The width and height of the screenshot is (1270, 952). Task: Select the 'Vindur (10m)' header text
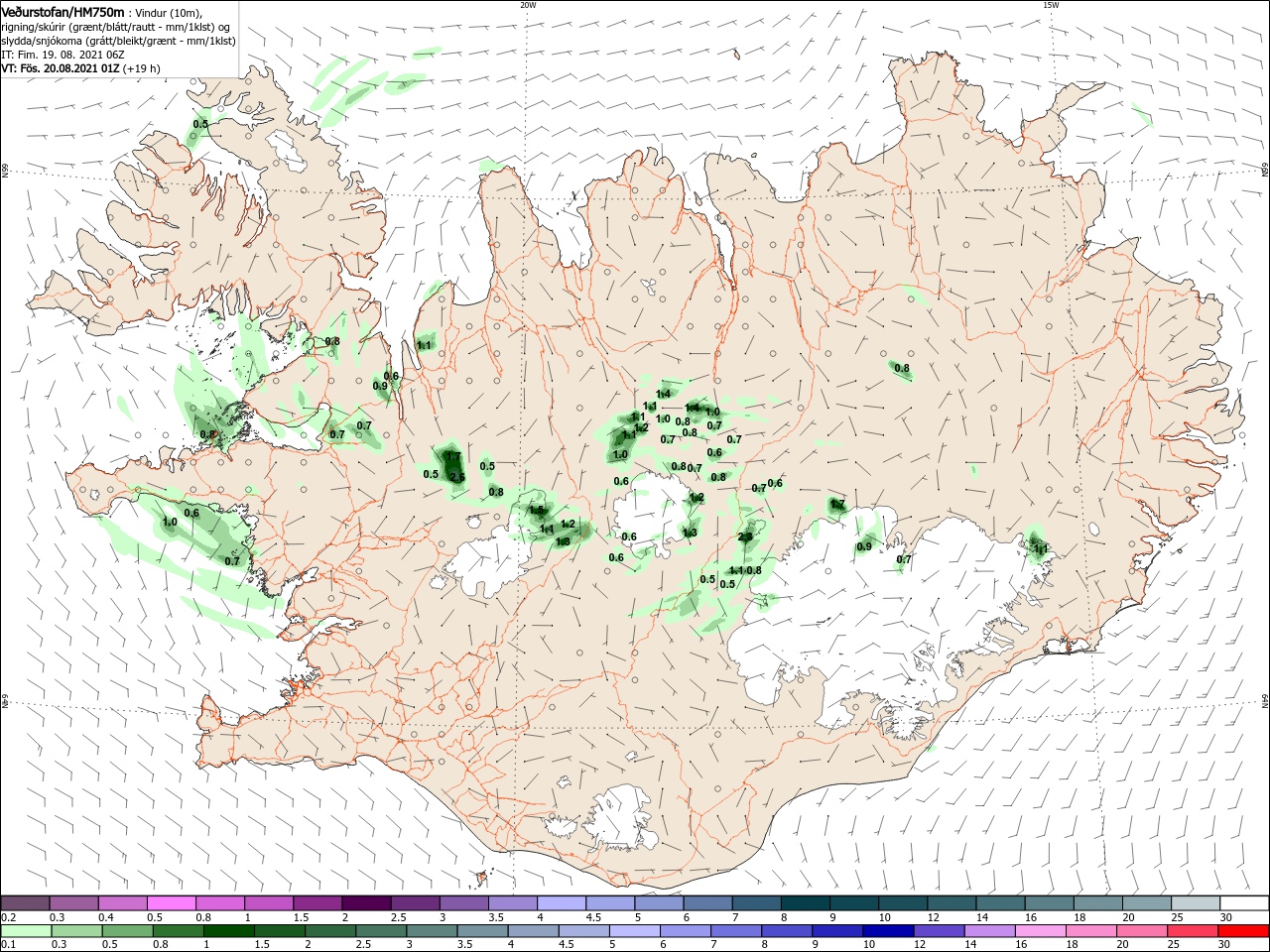168,13
